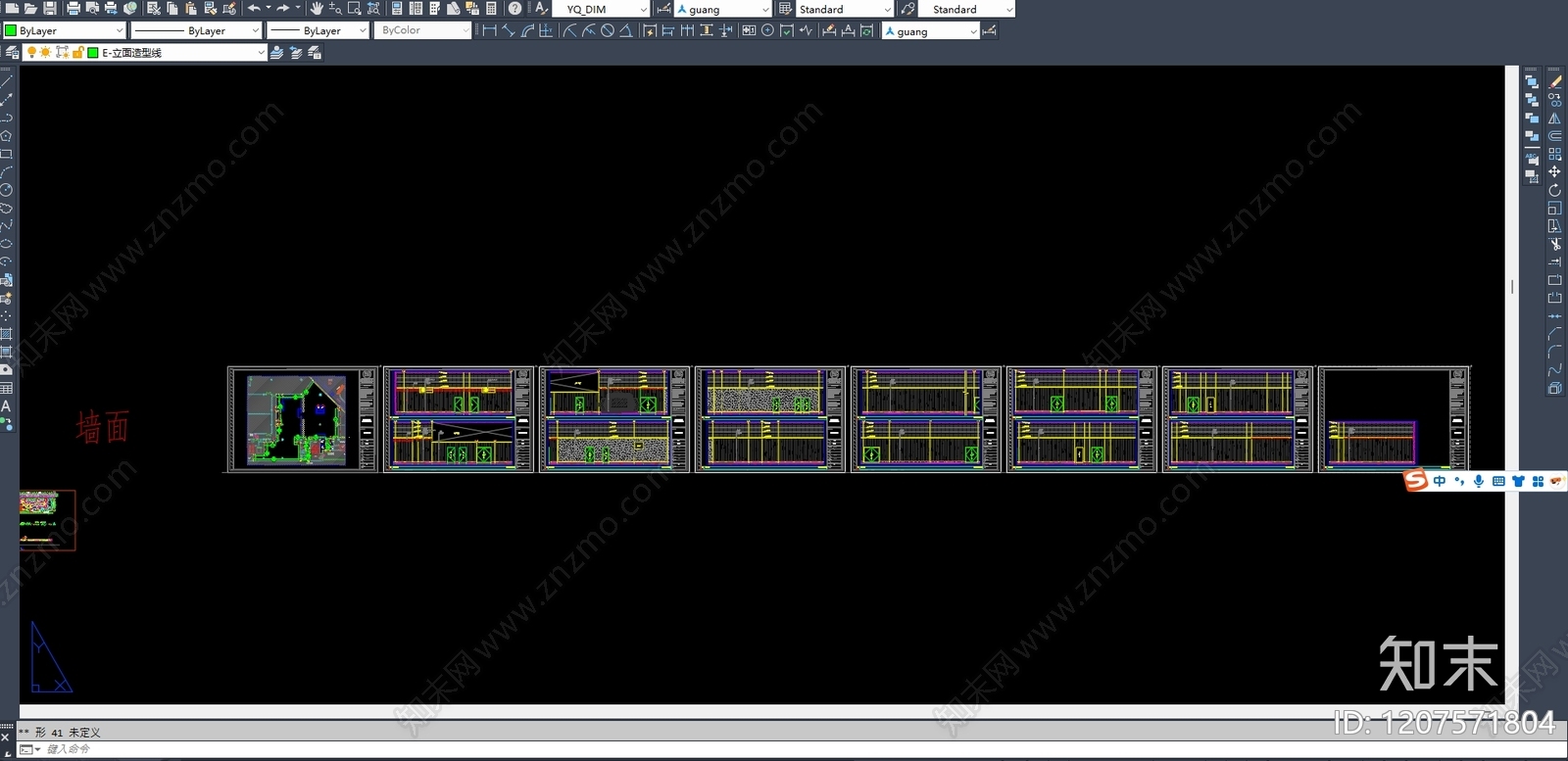1568x761 pixels.
Task: Select the Erase tool in modify toolbar
Action: [1555, 81]
